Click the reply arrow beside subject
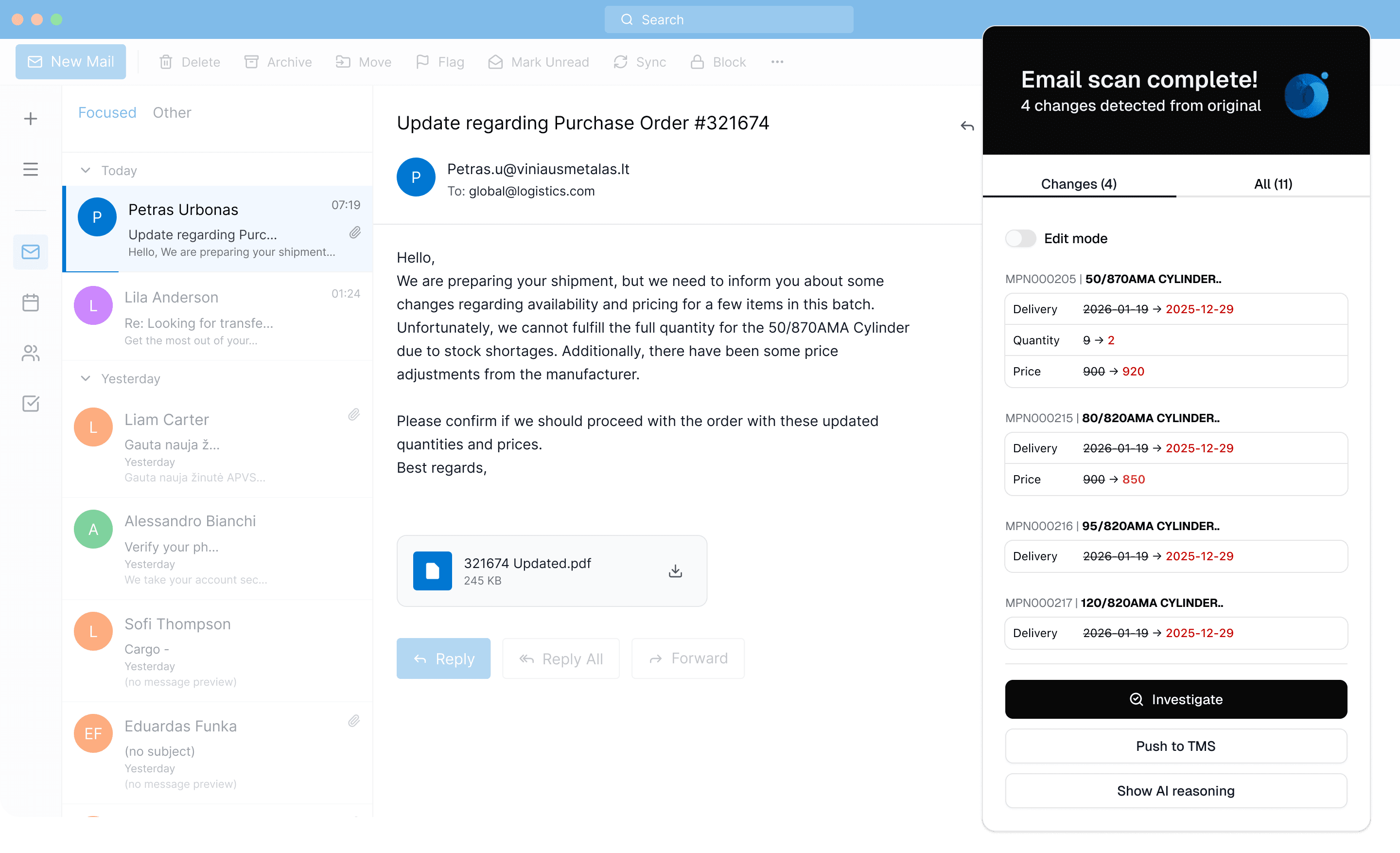The height and width of the screenshot is (853, 1400). click(x=967, y=125)
